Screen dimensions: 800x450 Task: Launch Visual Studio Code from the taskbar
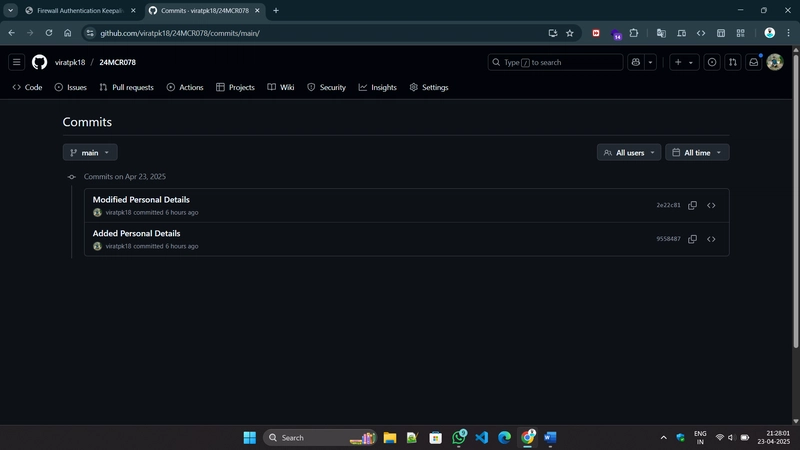coord(482,437)
